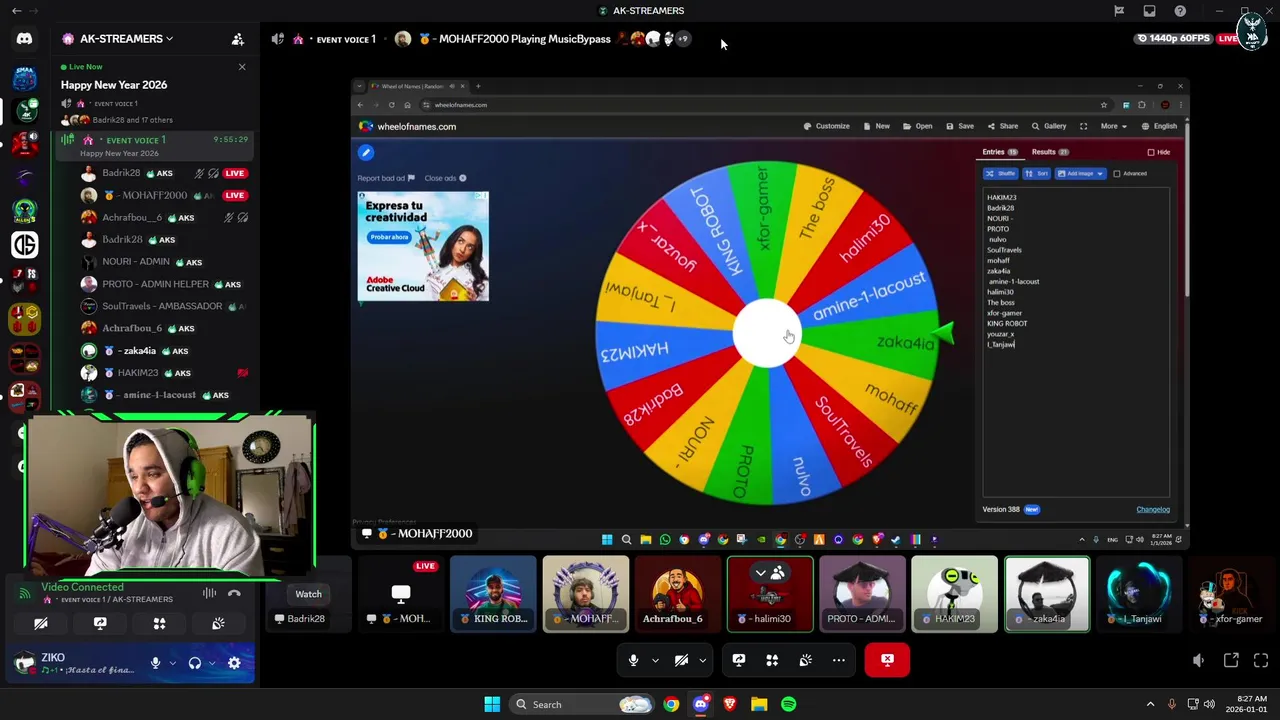Open Spotify from the Windows taskbar

(x=788, y=704)
